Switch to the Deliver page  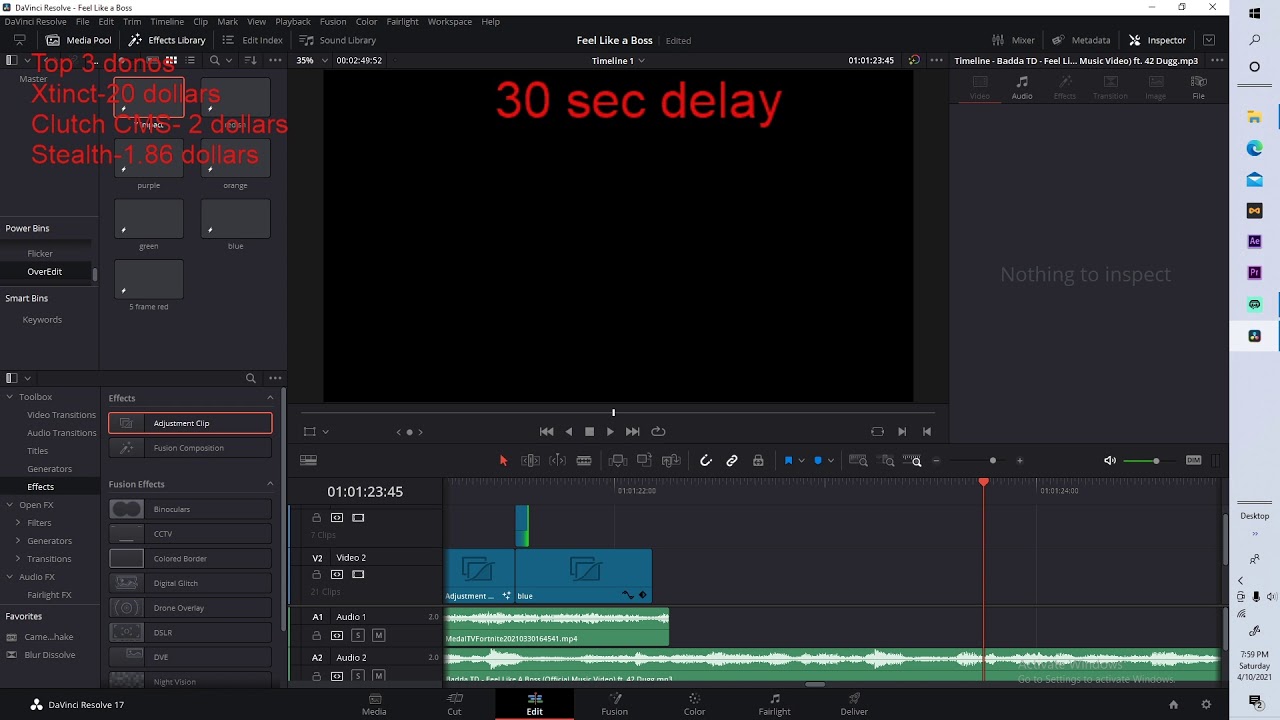pyautogui.click(x=854, y=704)
